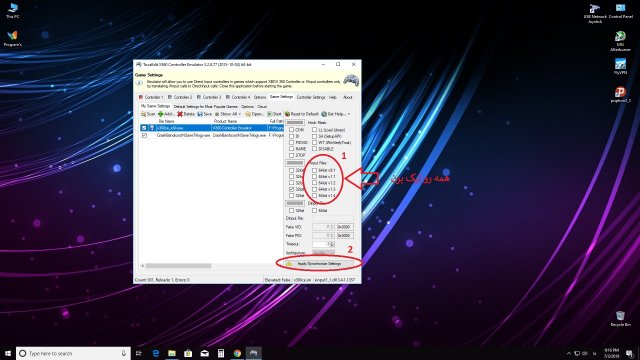Click the green Add game icon

[x=160, y=114]
